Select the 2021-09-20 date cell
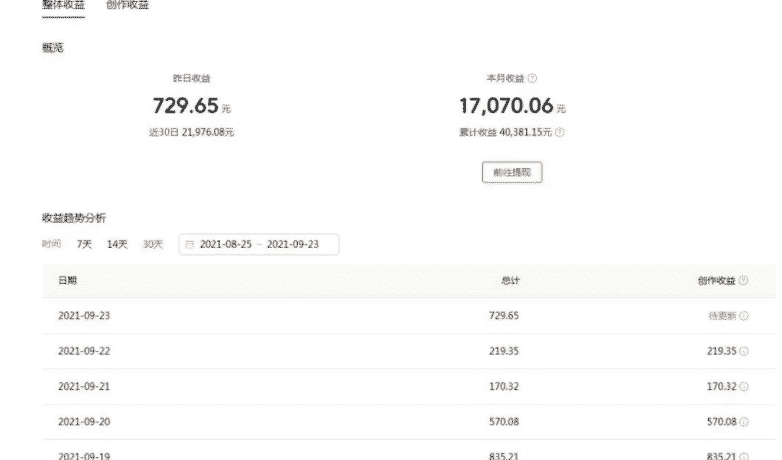This screenshot has width=782, height=460. pos(84,422)
